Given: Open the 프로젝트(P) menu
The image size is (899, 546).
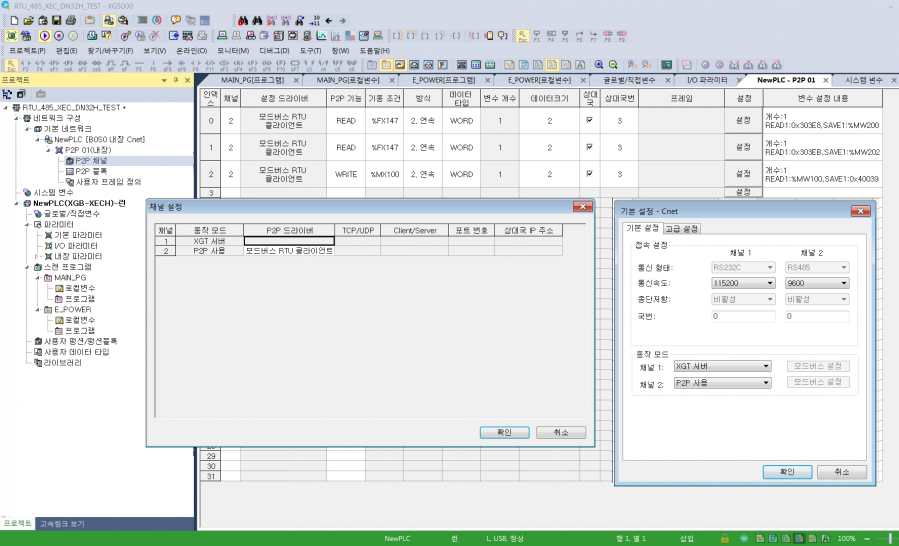Looking at the screenshot, I should (x=26, y=50).
